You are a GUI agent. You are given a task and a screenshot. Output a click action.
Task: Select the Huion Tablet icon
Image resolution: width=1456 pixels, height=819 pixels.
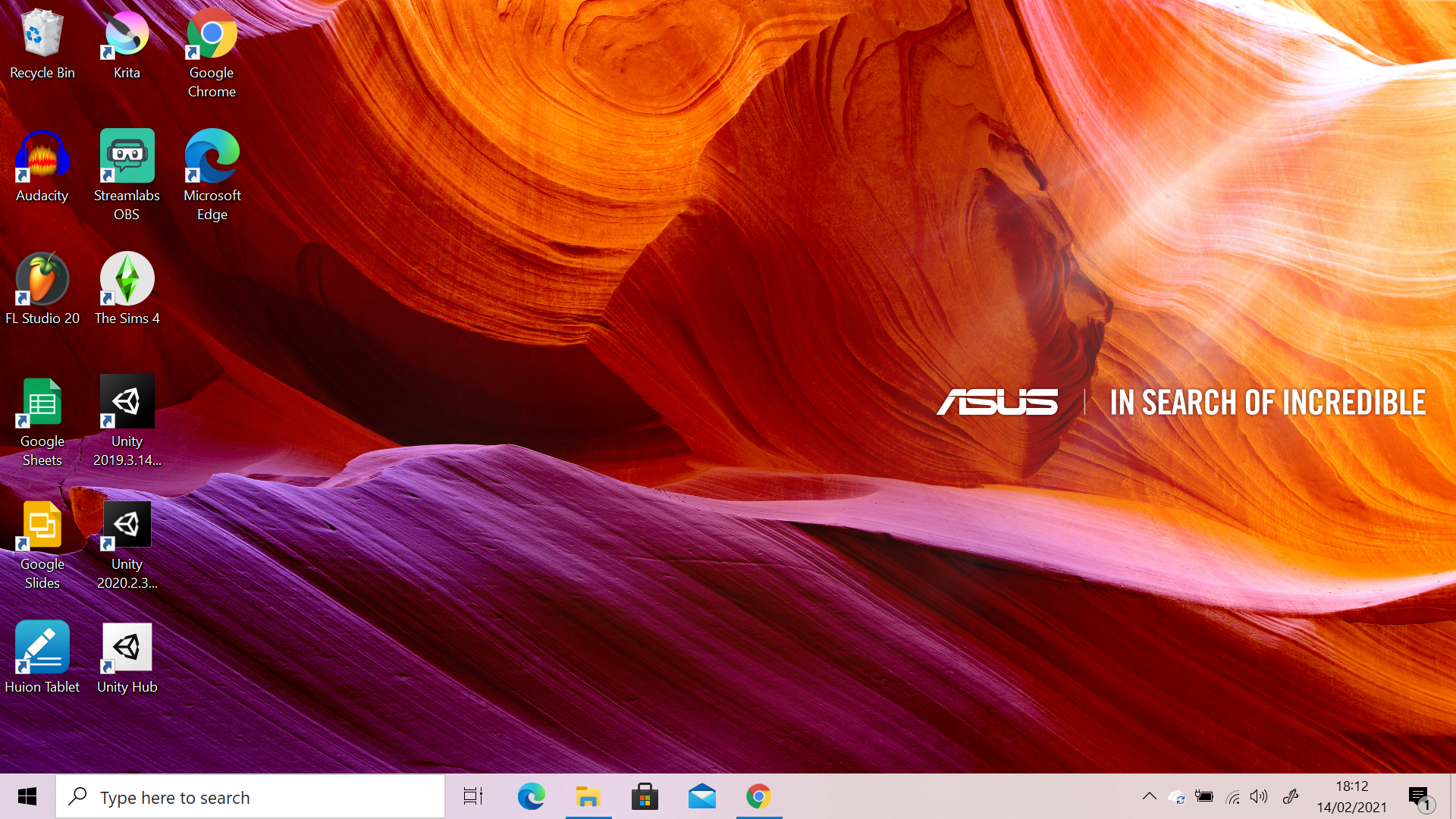(42, 648)
